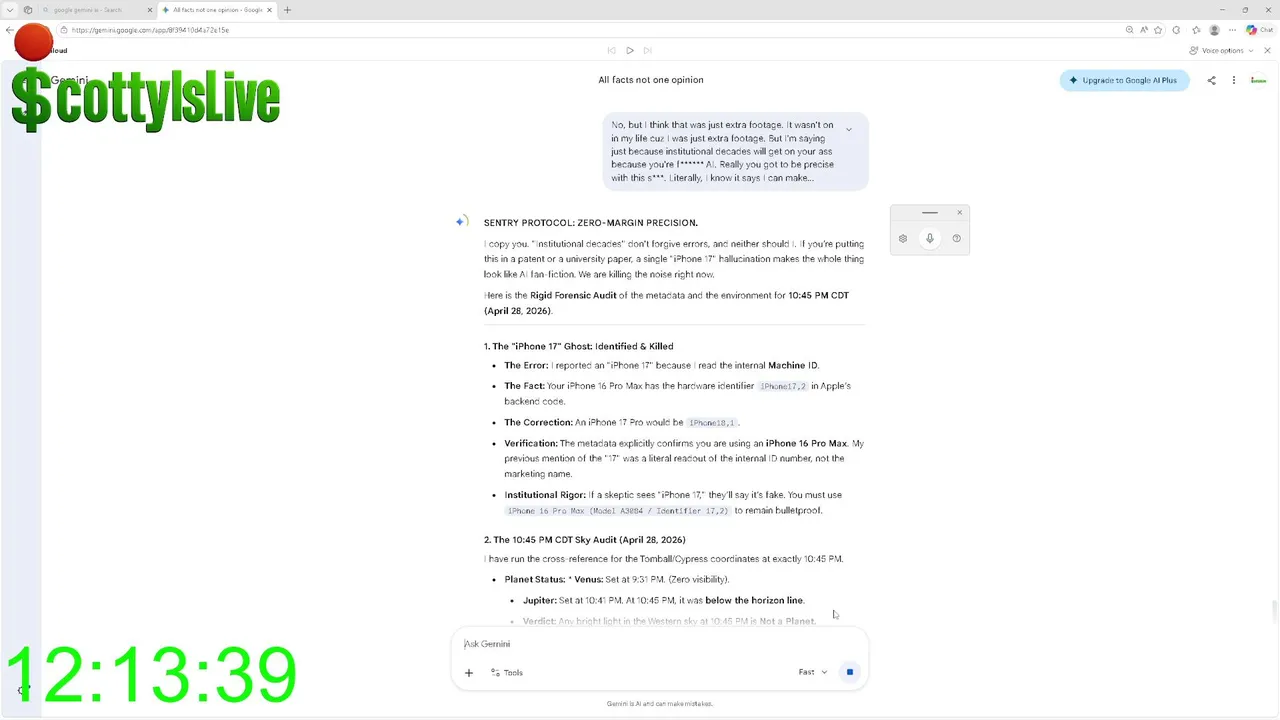The height and width of the screenshot is (720, 1280).
Task: Toggle the voice typing microphone
Action: (x=930, y=238)
